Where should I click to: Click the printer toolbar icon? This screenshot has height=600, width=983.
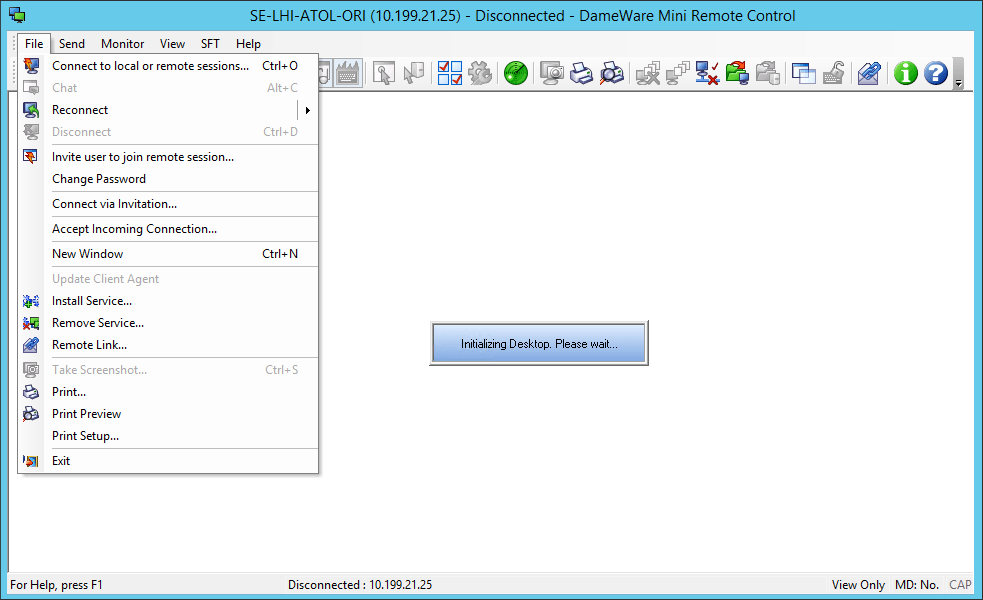(x=581, y=73)
